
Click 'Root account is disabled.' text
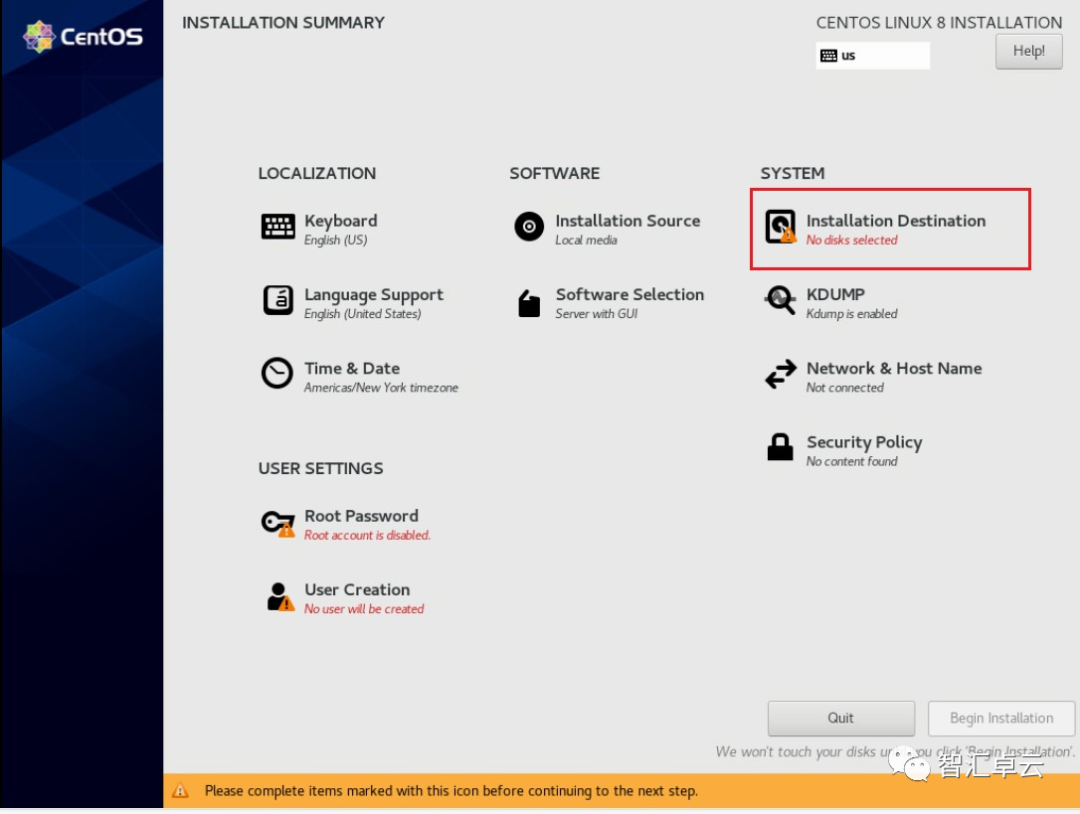367,535
